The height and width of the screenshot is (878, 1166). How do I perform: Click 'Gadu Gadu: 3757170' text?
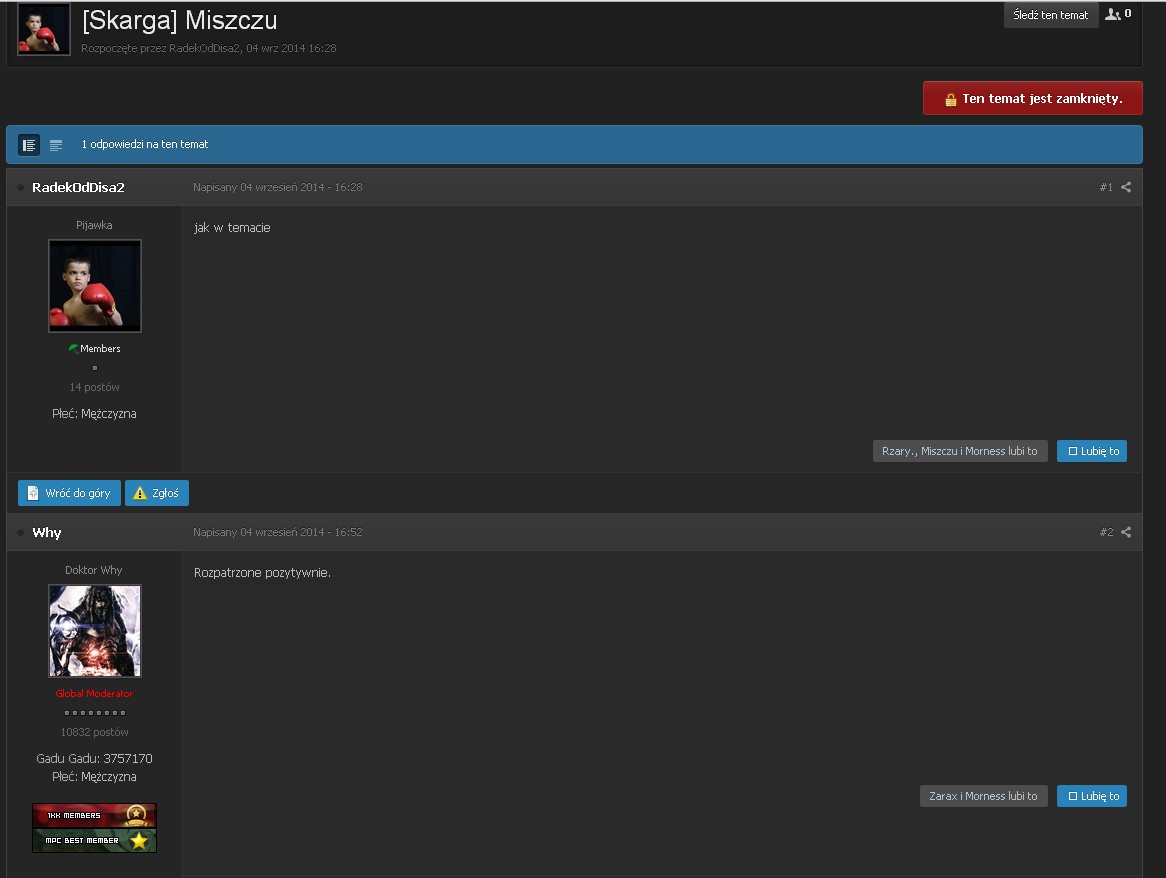(94, 758)
